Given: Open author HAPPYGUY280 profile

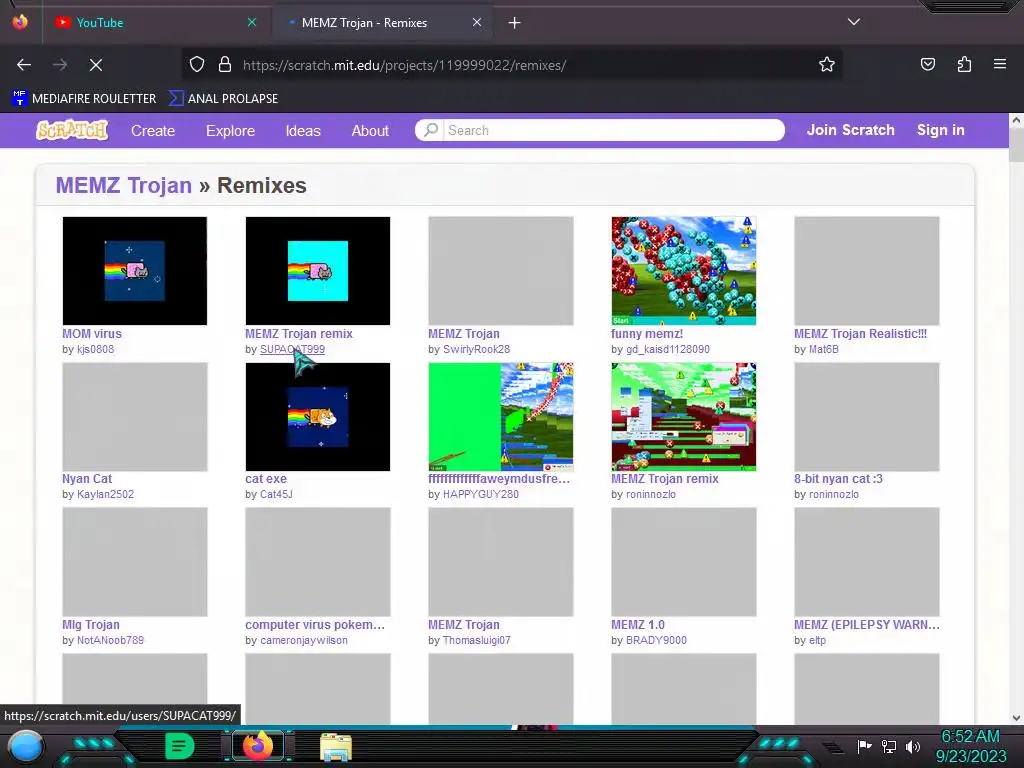Looking at the screenshot, I should (481, 494).
